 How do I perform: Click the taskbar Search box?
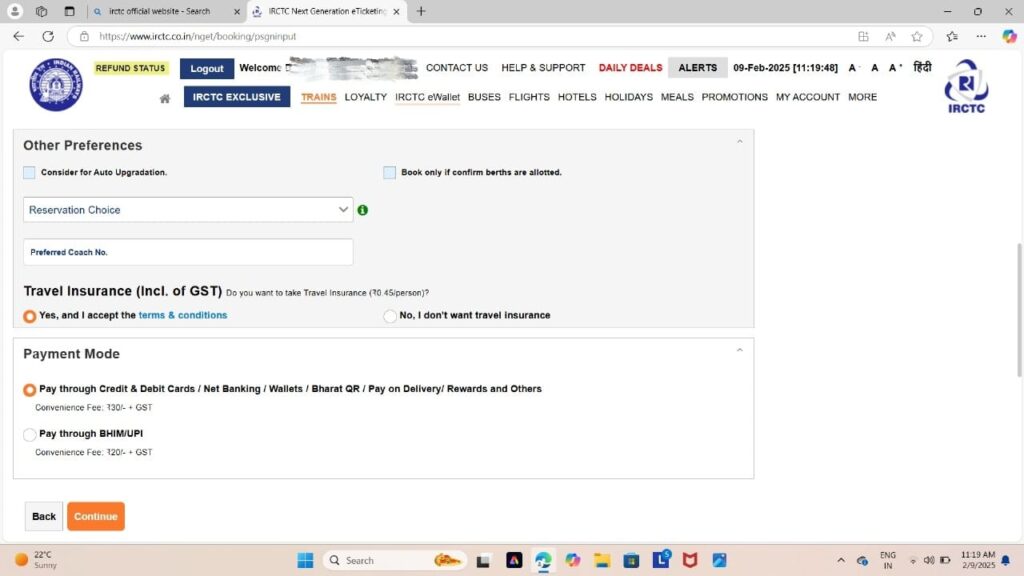pos(396,560)
